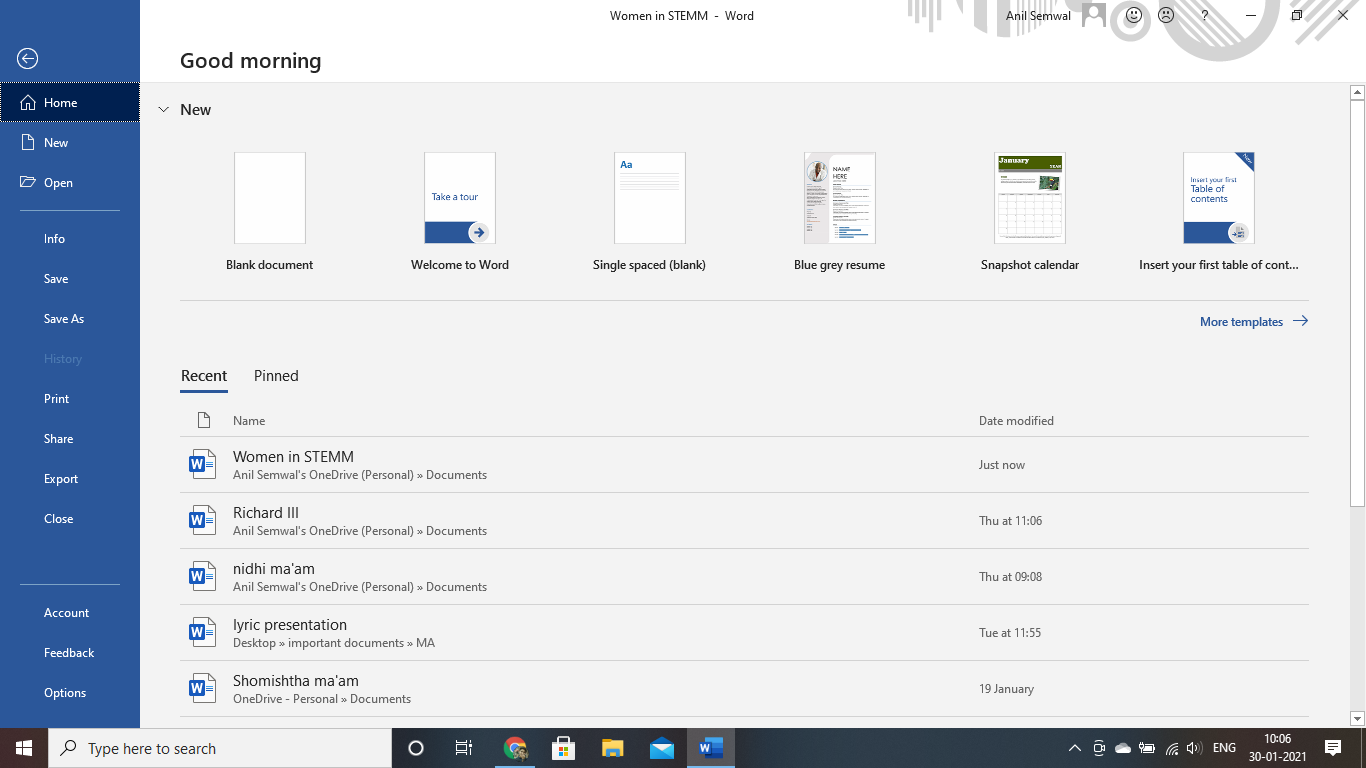Show hidden system tray icons
The image size is (1366, 768).
tap(1075, 748)
